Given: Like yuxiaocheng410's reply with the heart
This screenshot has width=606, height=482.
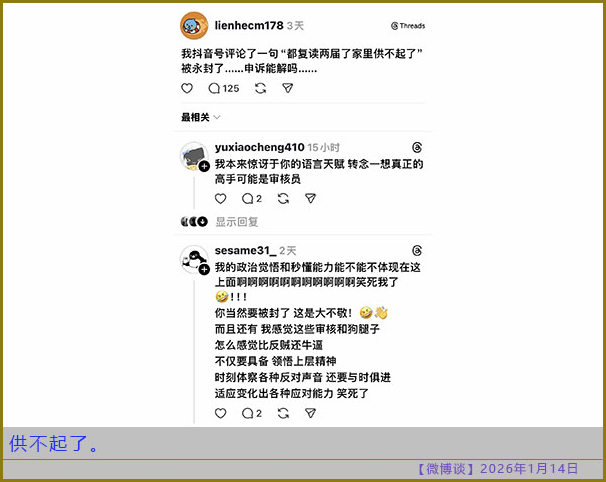Looking at the screenshot, I should point(220,199).
